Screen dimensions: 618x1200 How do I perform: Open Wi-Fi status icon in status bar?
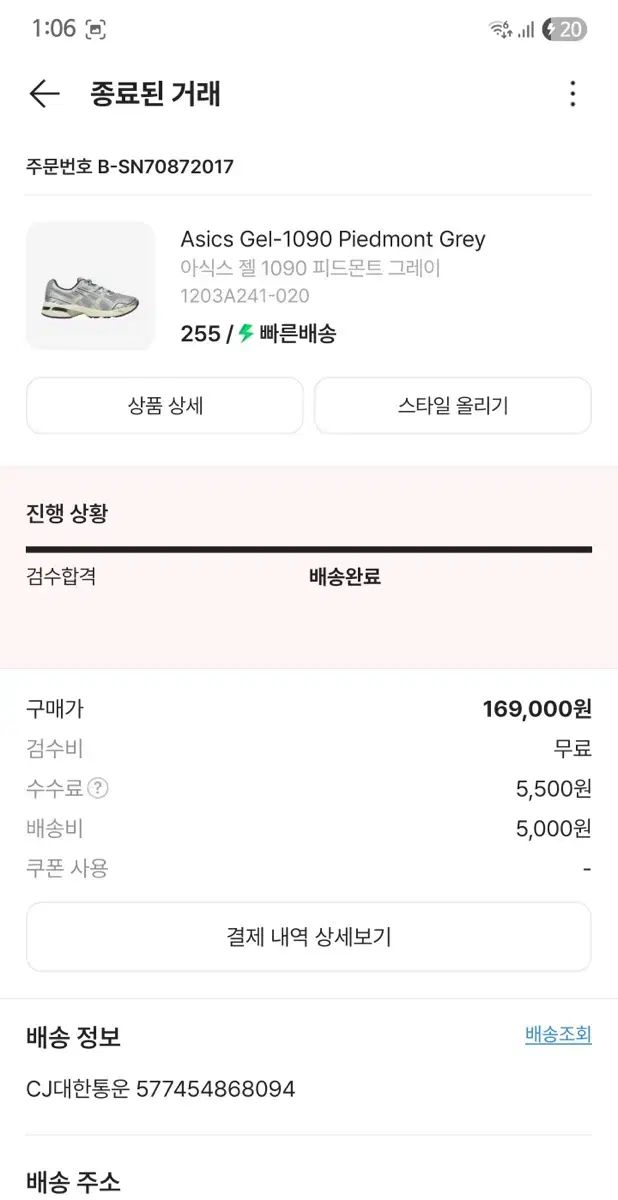pos(497,30)
